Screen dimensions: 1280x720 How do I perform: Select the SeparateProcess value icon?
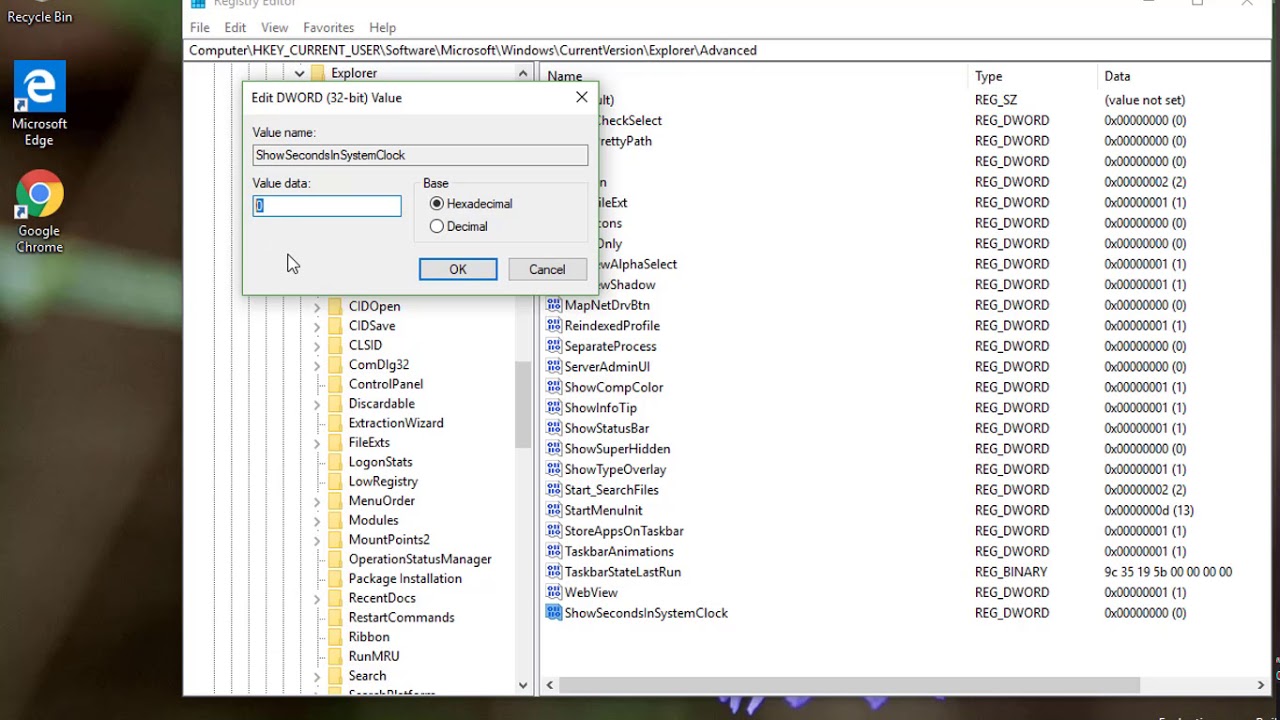(553, 346)
